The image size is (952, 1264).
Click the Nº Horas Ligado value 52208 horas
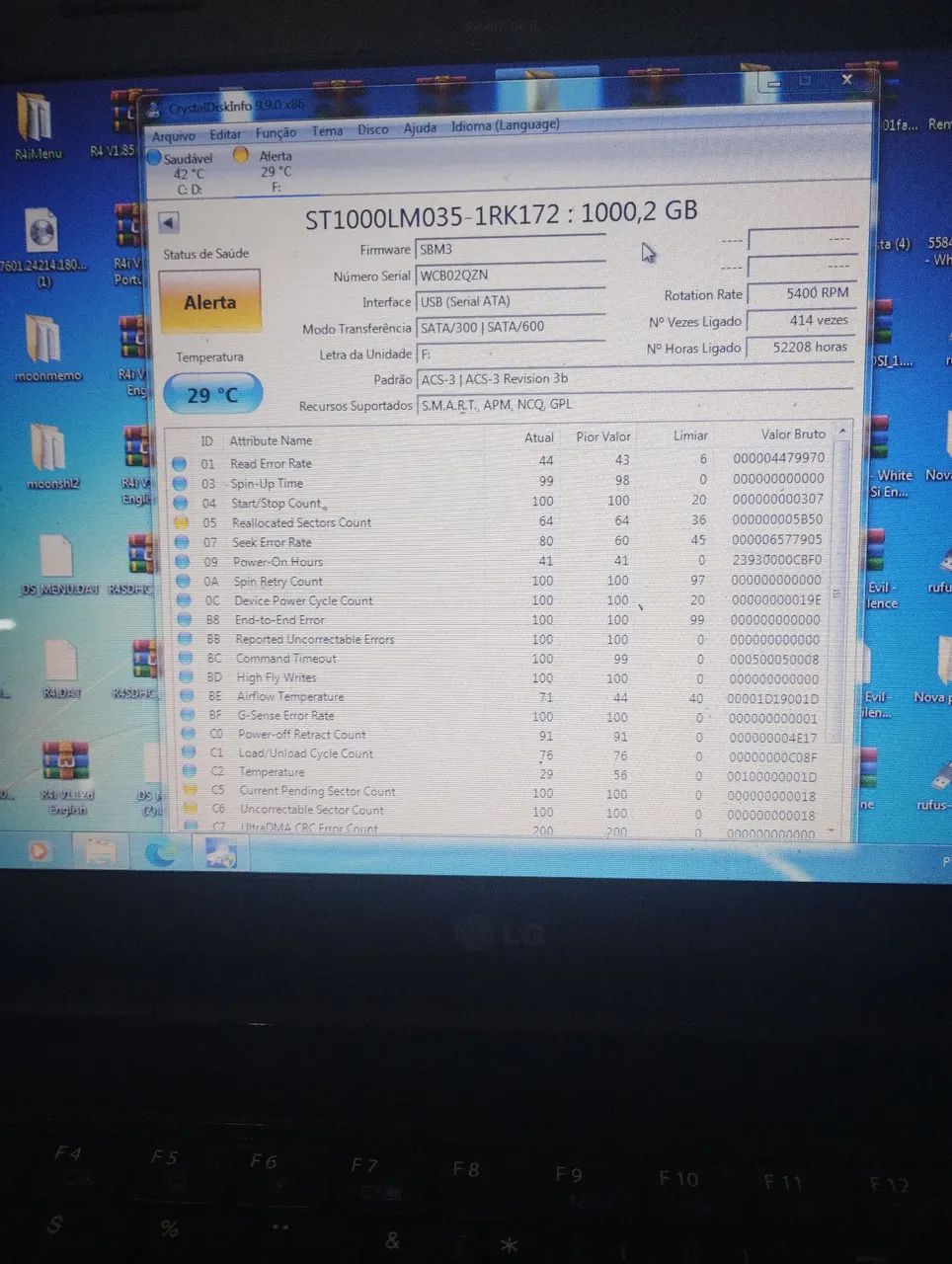pos(801,347)
